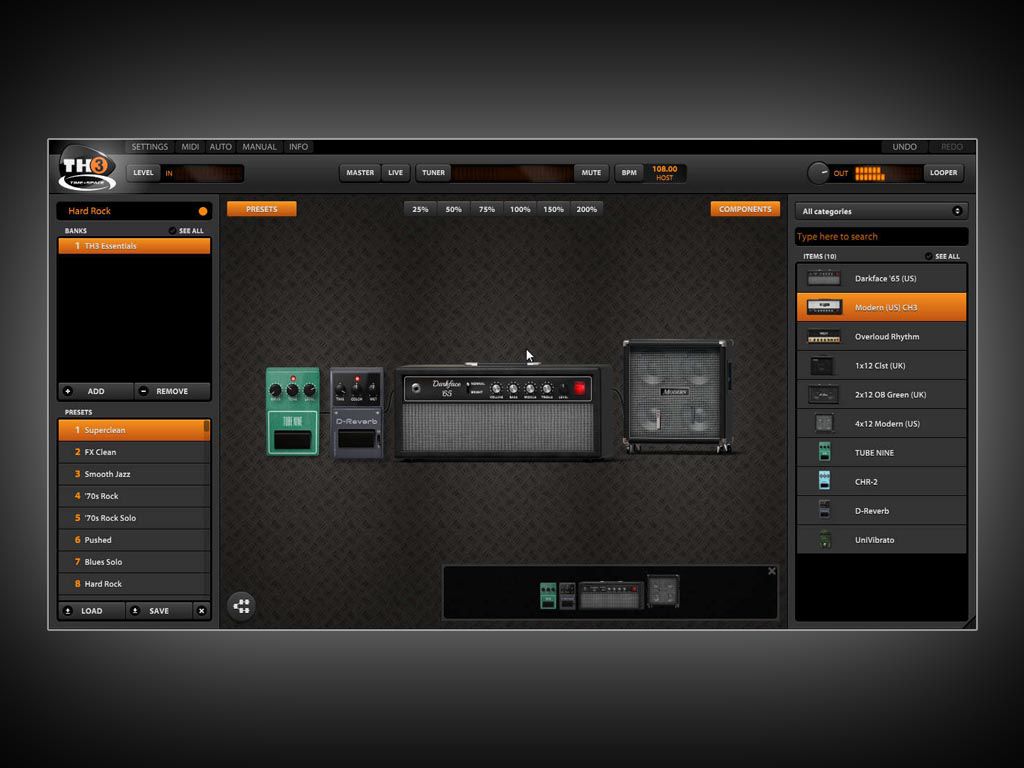Click the Overloud Rhythm amp icon

[x=824, y=336]
